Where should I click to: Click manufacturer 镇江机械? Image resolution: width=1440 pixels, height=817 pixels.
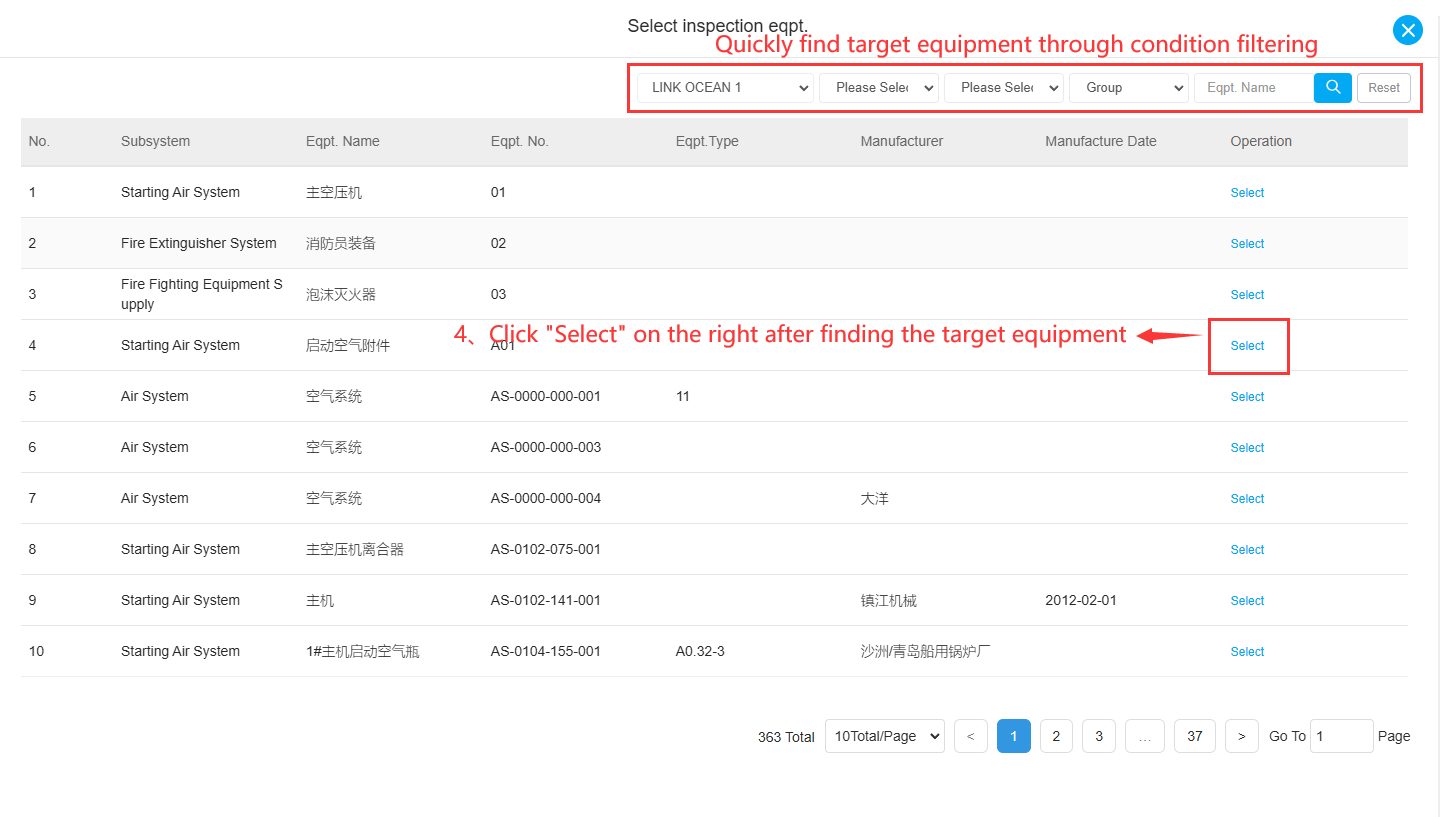click(888, 600)
